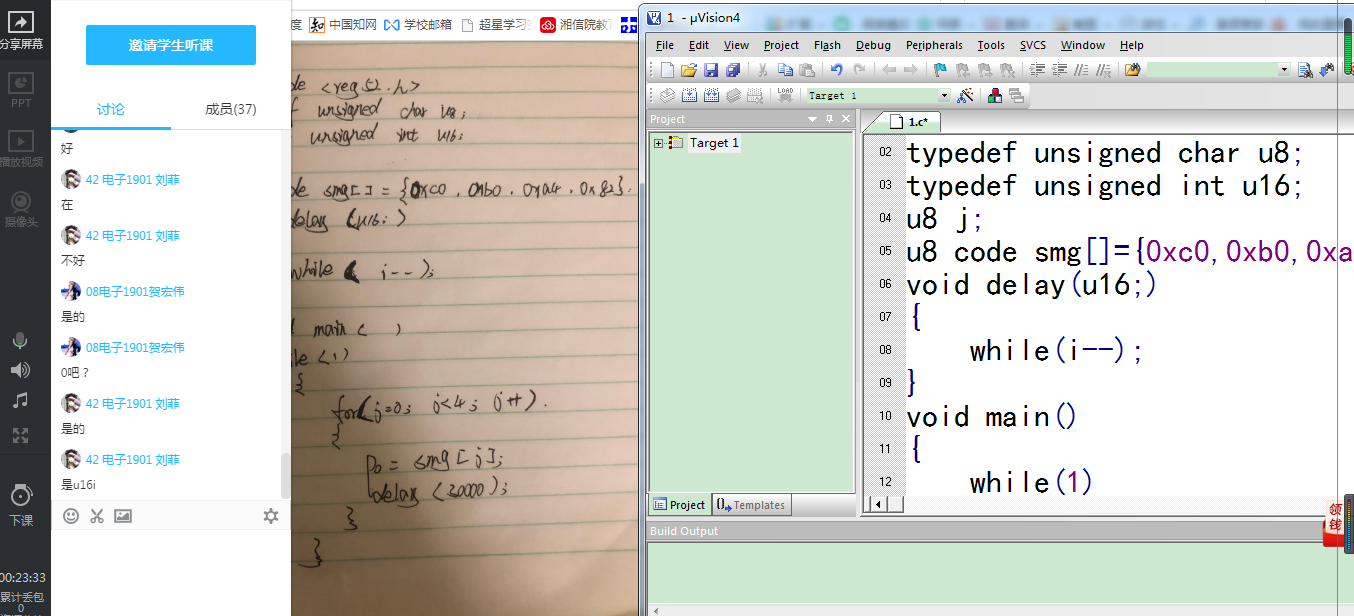This screenshot has height=616, width=1354.
Task: Toggle the speaker volume icon
Action: tap(20, 371)
